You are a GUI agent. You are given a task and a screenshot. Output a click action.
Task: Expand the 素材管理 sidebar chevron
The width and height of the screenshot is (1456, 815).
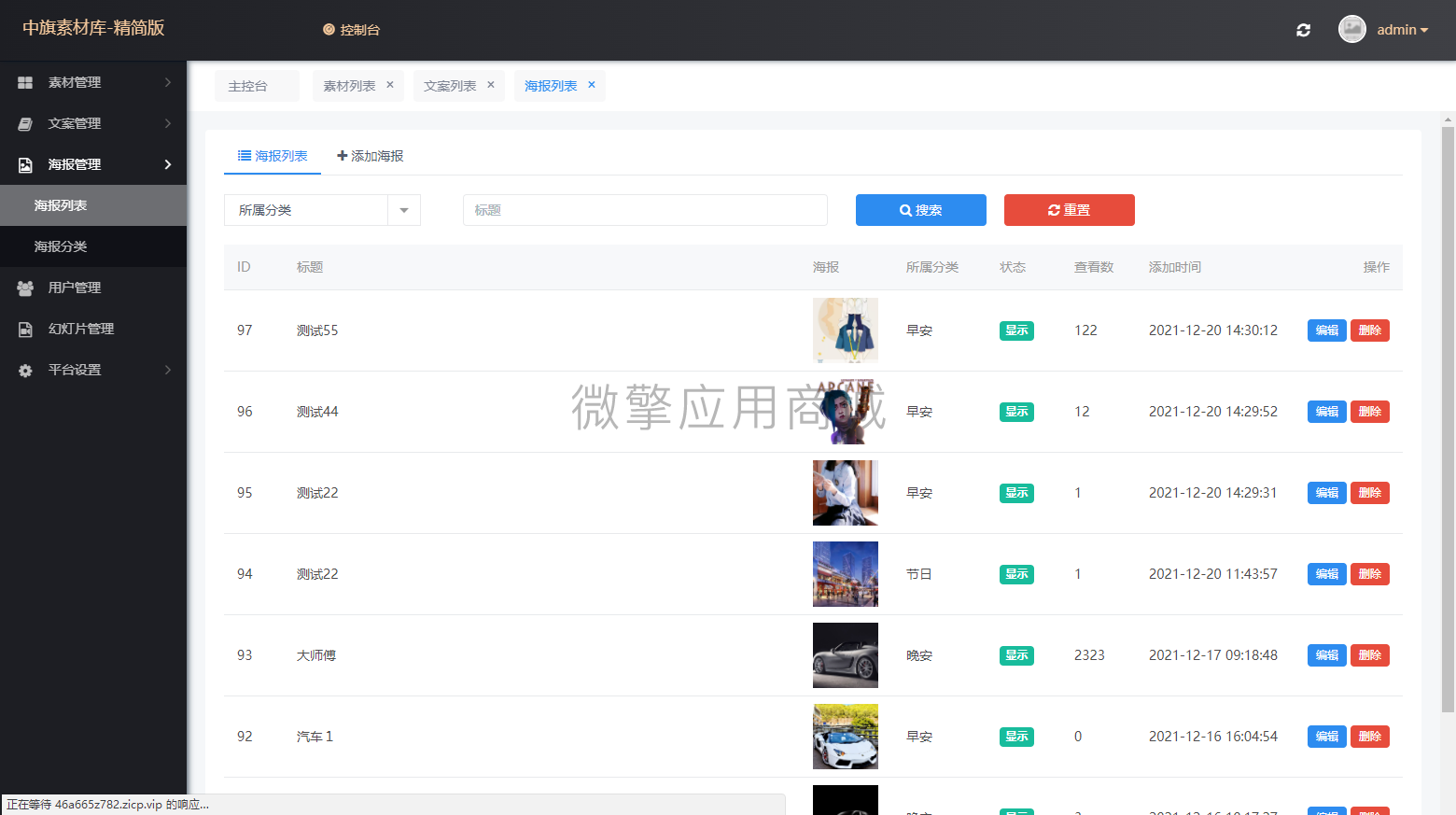[x=168, y=82]
